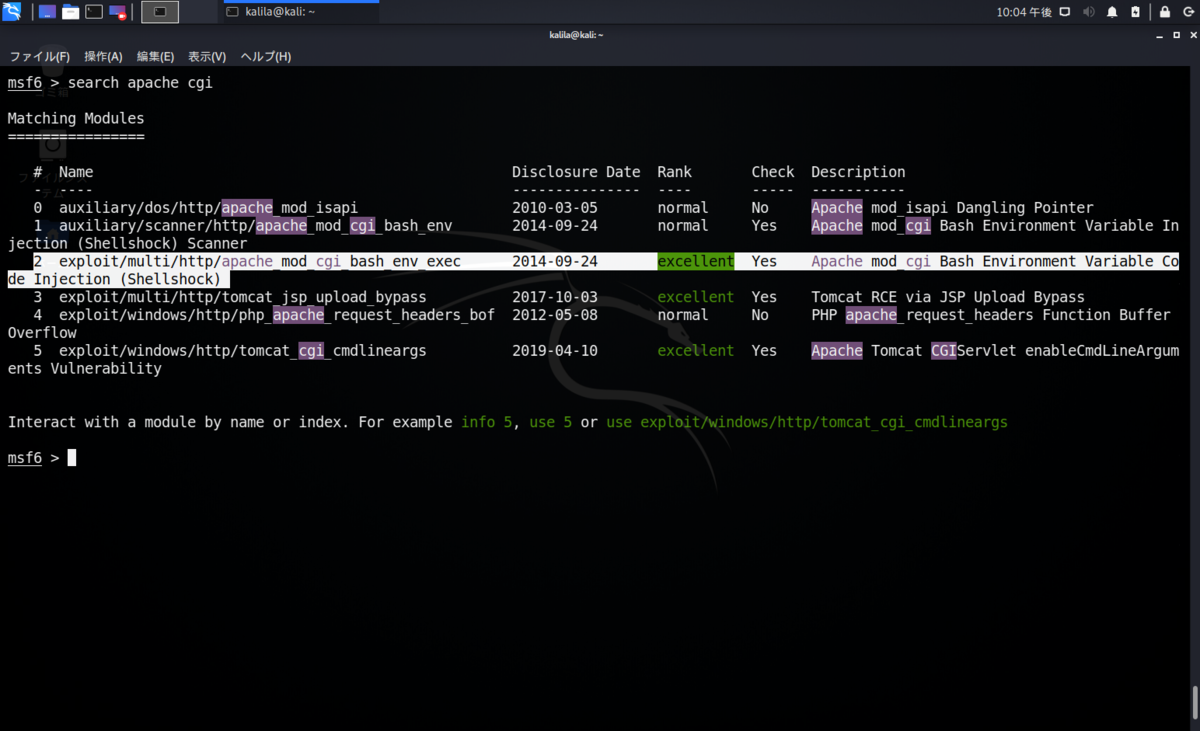Click the 'Matching Modules' heading
This screenshot has height=731, width=1200.
76,119
